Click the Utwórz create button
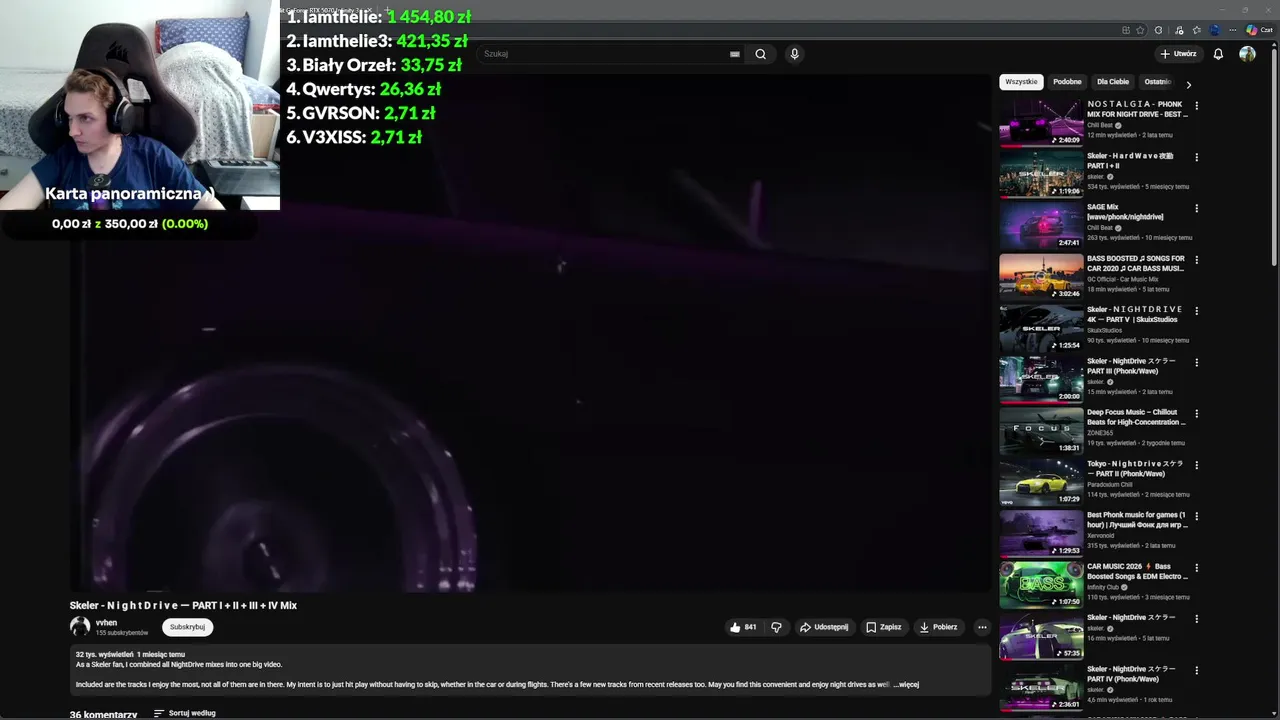Viewport: 1280px width, 720px height. tap(1178, 54)
